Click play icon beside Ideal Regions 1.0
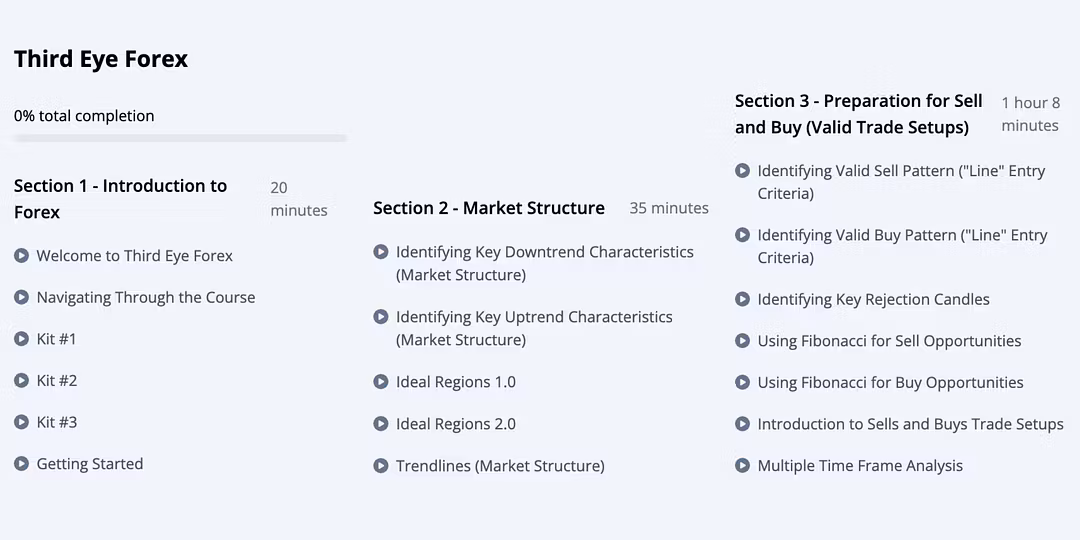1080x540 pixels. point(380,382)
